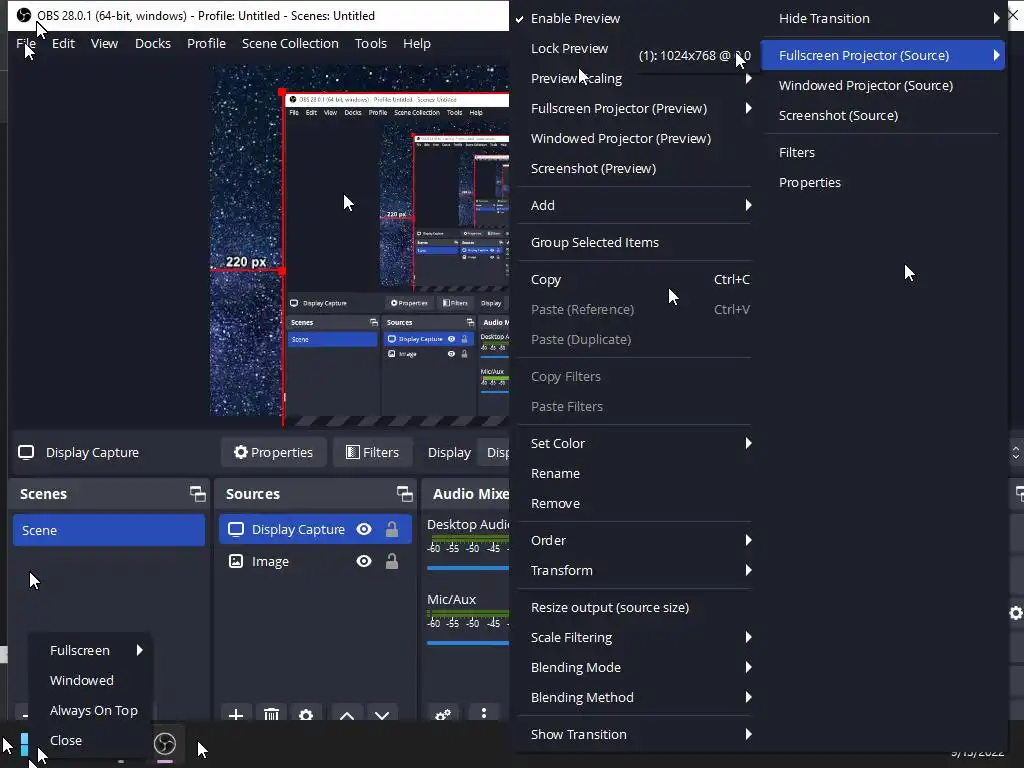Toggle the Display Capture visibility eye
Image resolution: width=1024 pixels, height=768 pixels.
(x=364, y=529)
